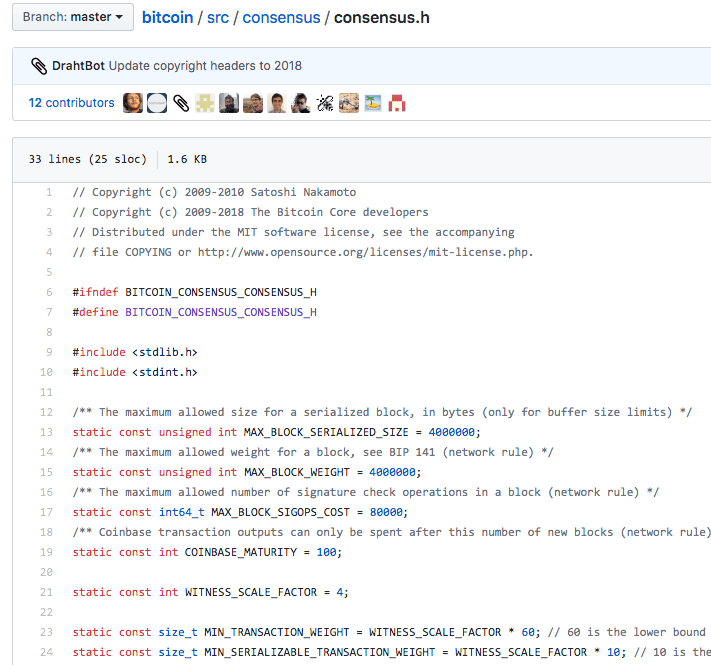Screen dimensions: 711x665
Task: Click the paperclip contributor avatar in contributors row
Action: pyautogui.click(x=181, y=103)
